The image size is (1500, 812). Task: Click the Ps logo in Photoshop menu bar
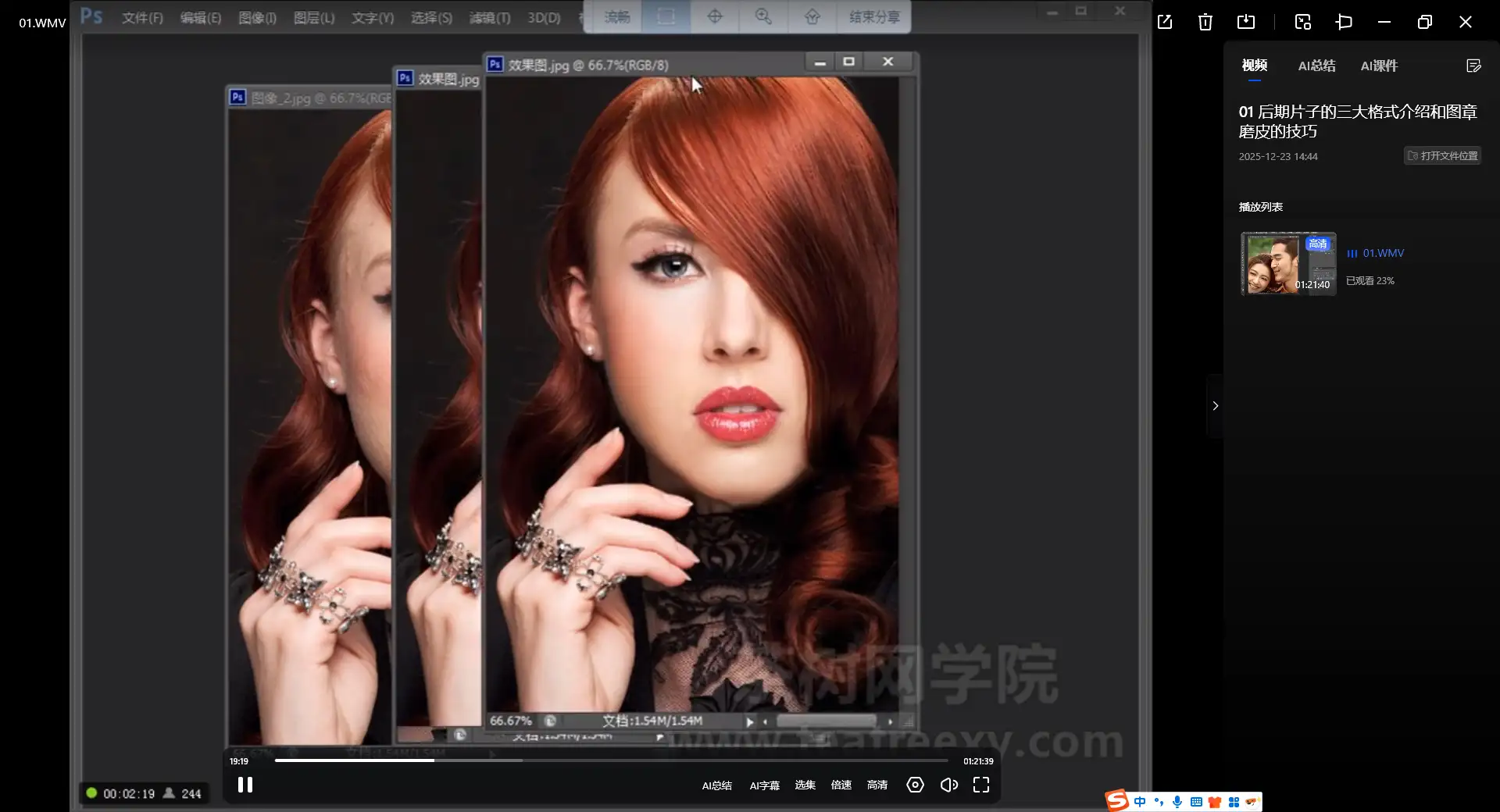coord(91,16)
